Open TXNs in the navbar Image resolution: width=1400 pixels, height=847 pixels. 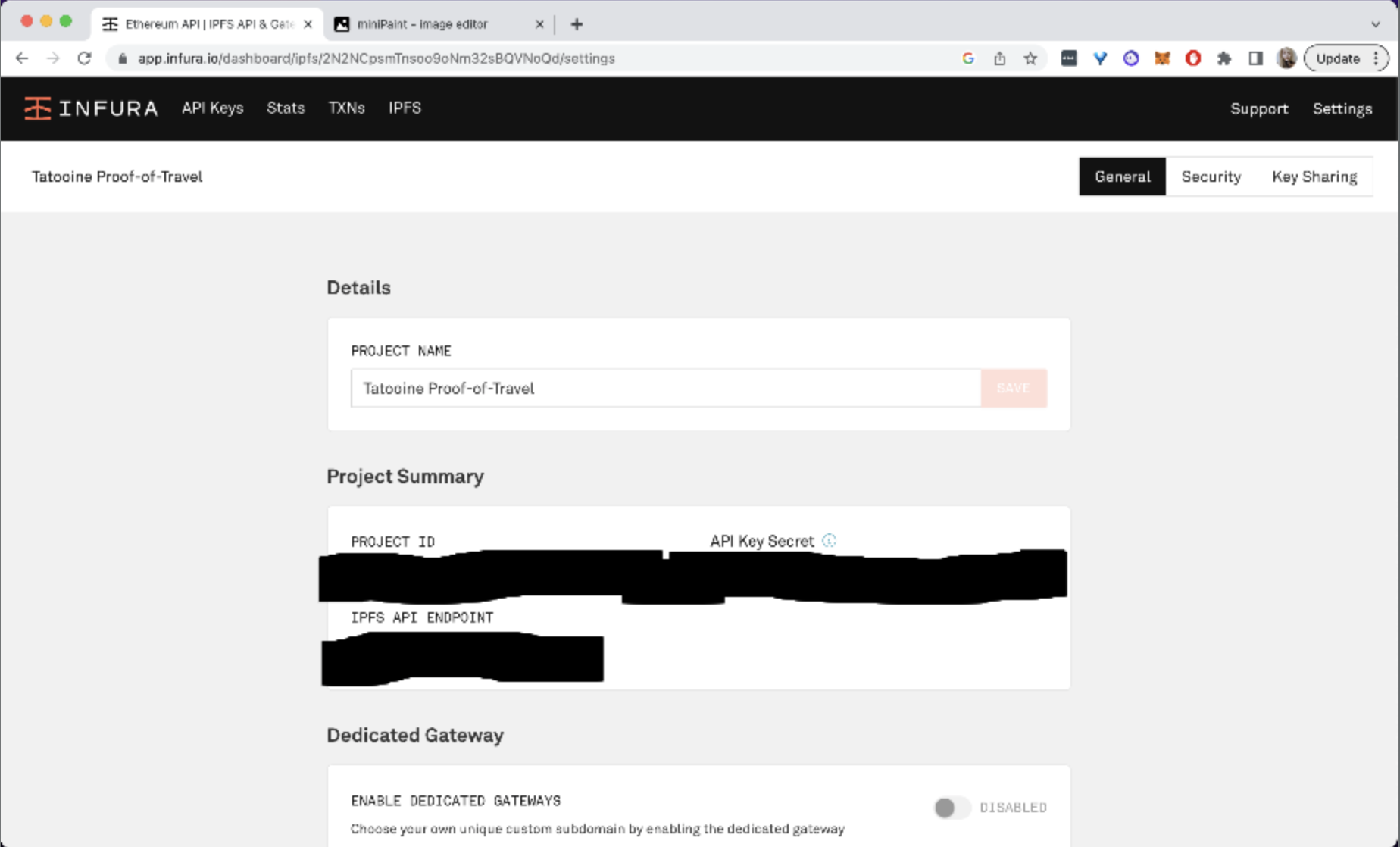[x=347, y=108]
